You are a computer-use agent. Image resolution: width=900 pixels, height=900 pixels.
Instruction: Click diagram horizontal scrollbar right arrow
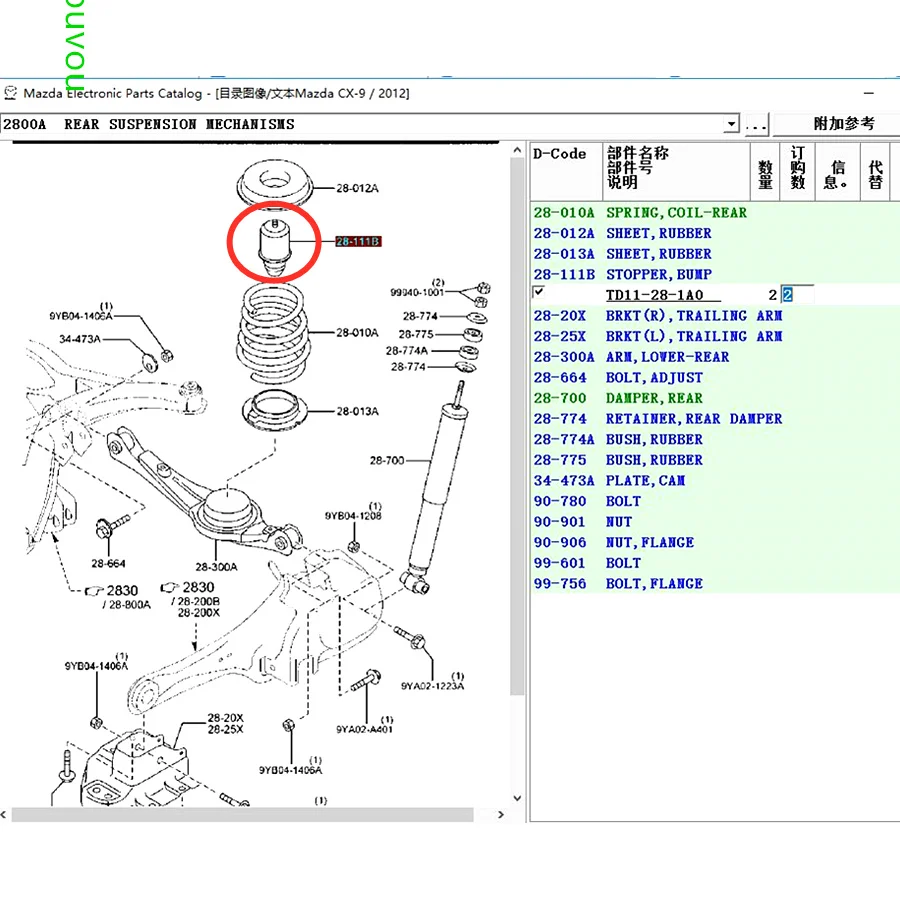tap(501, 814)
